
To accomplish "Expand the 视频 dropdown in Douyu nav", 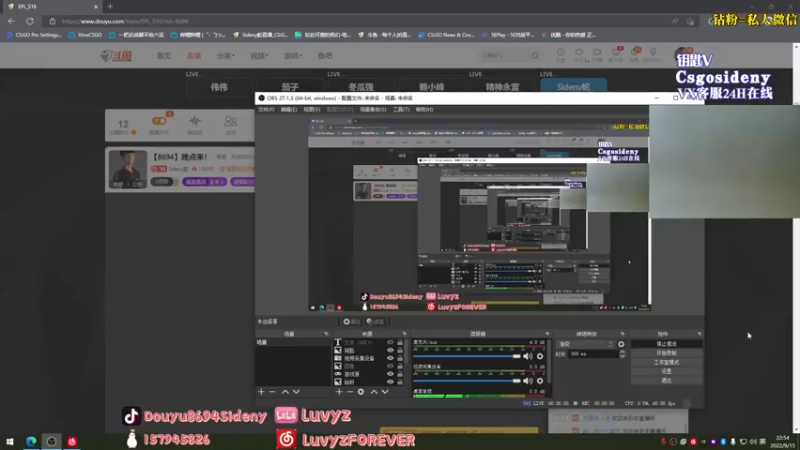I will click(259, 56).
